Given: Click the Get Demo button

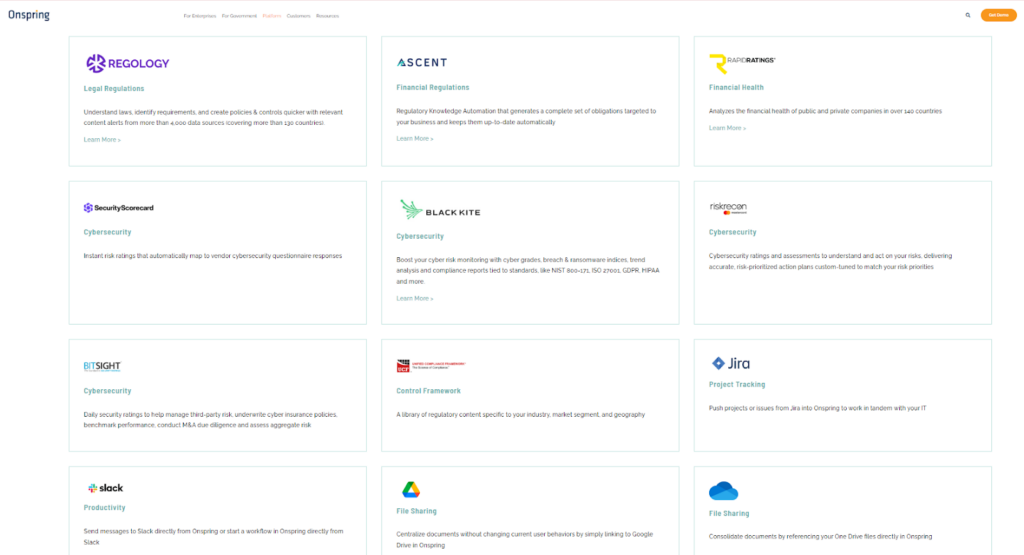Looking at the screenshot, I should click(x=998, y=15).
